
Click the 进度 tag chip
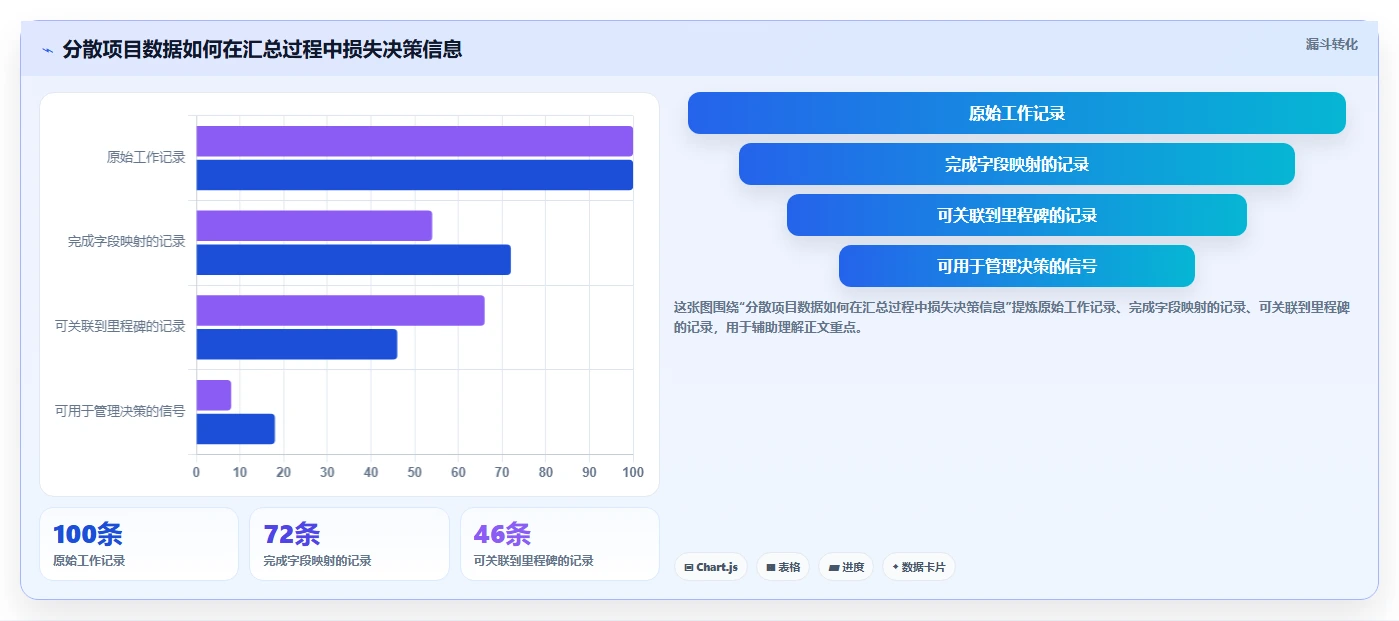pos(846,567)
